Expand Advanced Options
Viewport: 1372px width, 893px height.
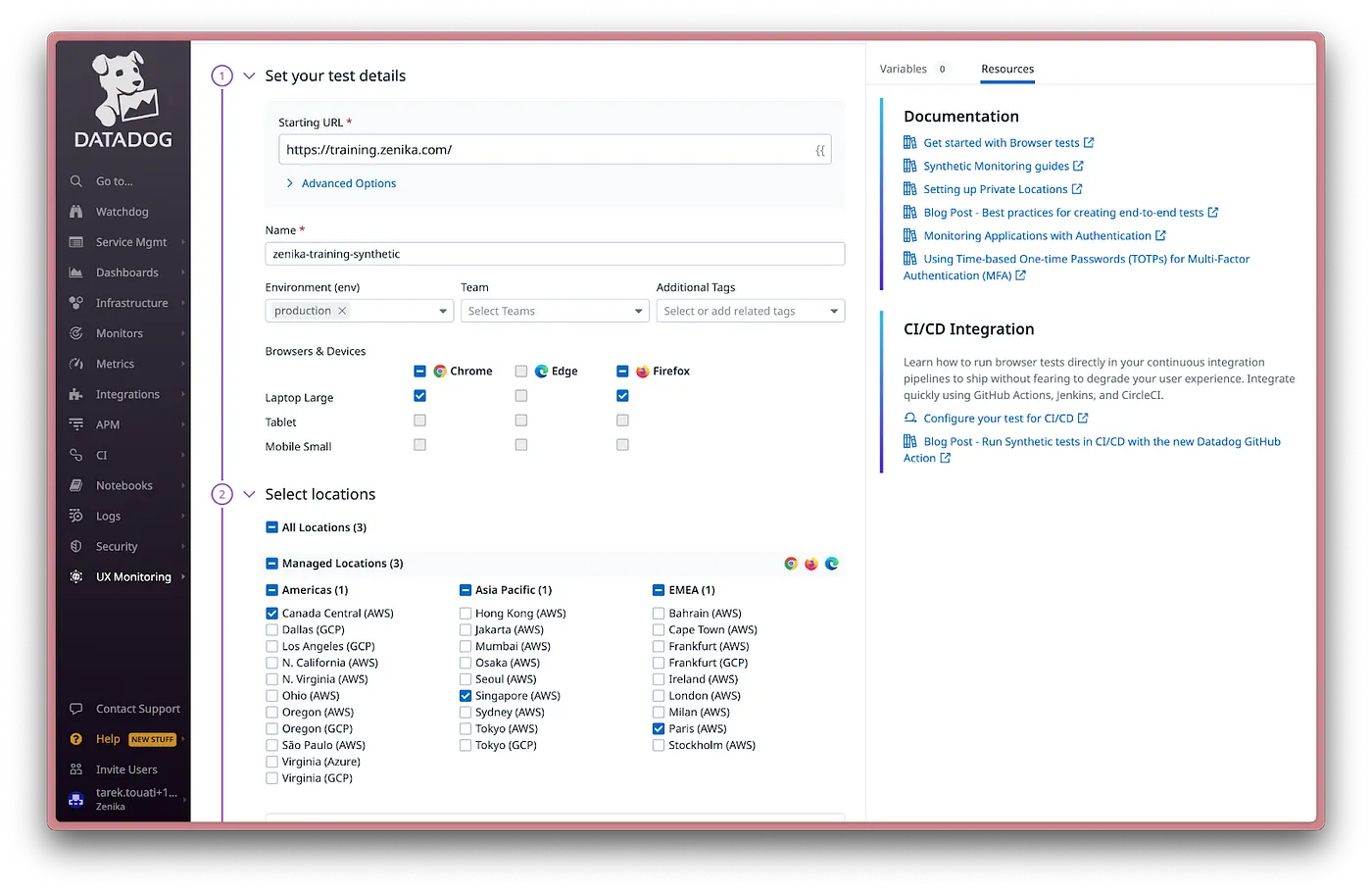341,183
